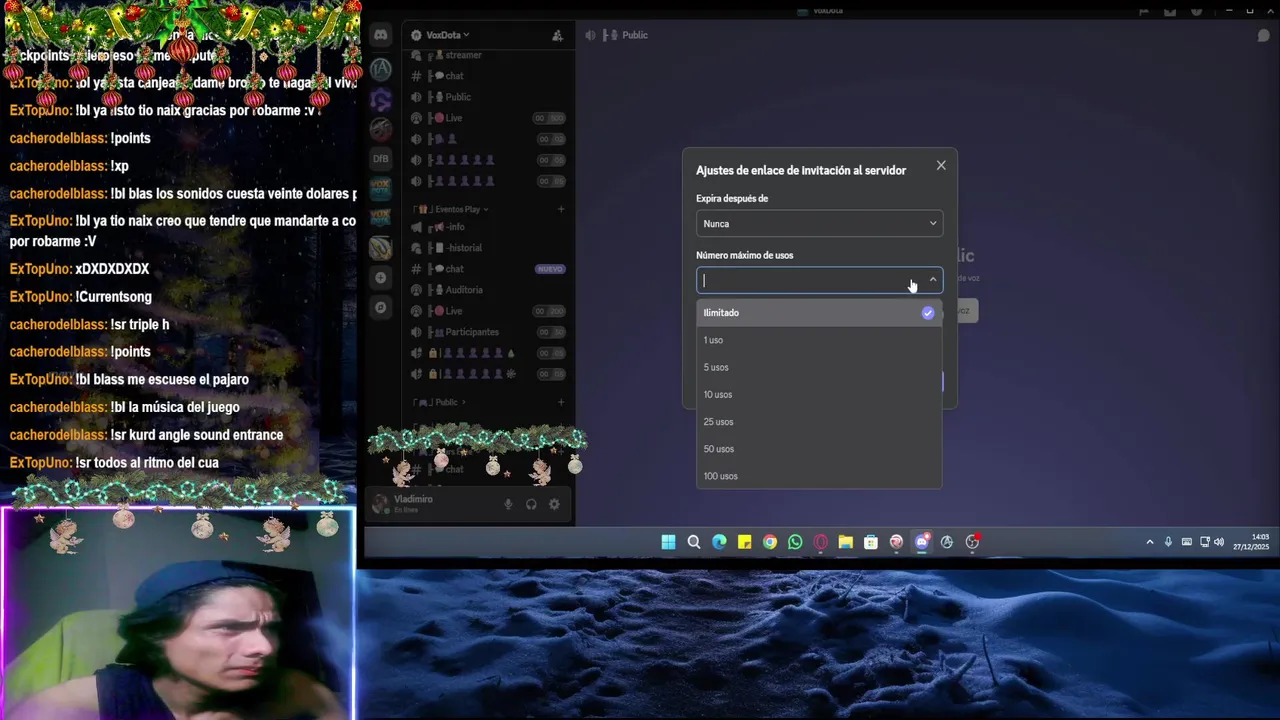This screenshot has width=1280, height=720.
Task: Click invite people icon beside VoxDota header
Action: click(557, 35)
